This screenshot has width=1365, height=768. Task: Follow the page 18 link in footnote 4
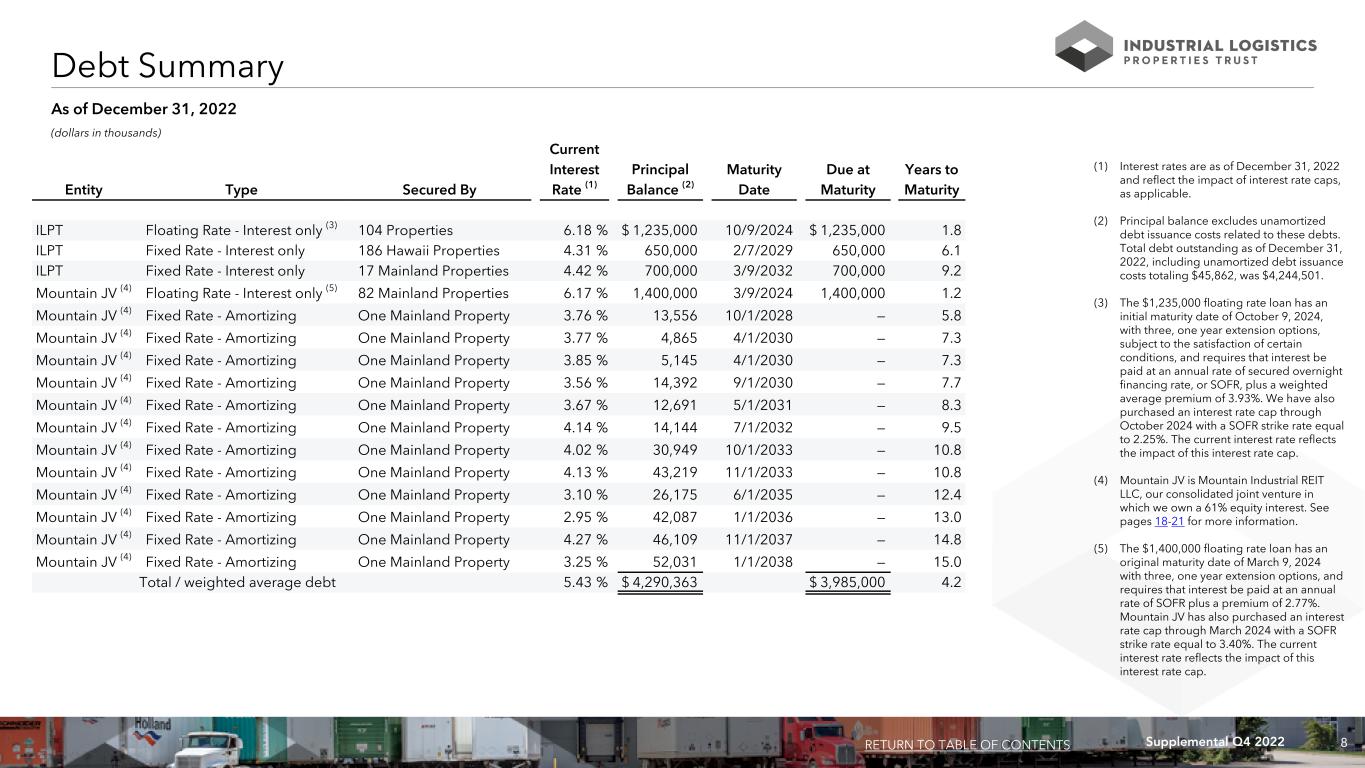click(1160, 521)
